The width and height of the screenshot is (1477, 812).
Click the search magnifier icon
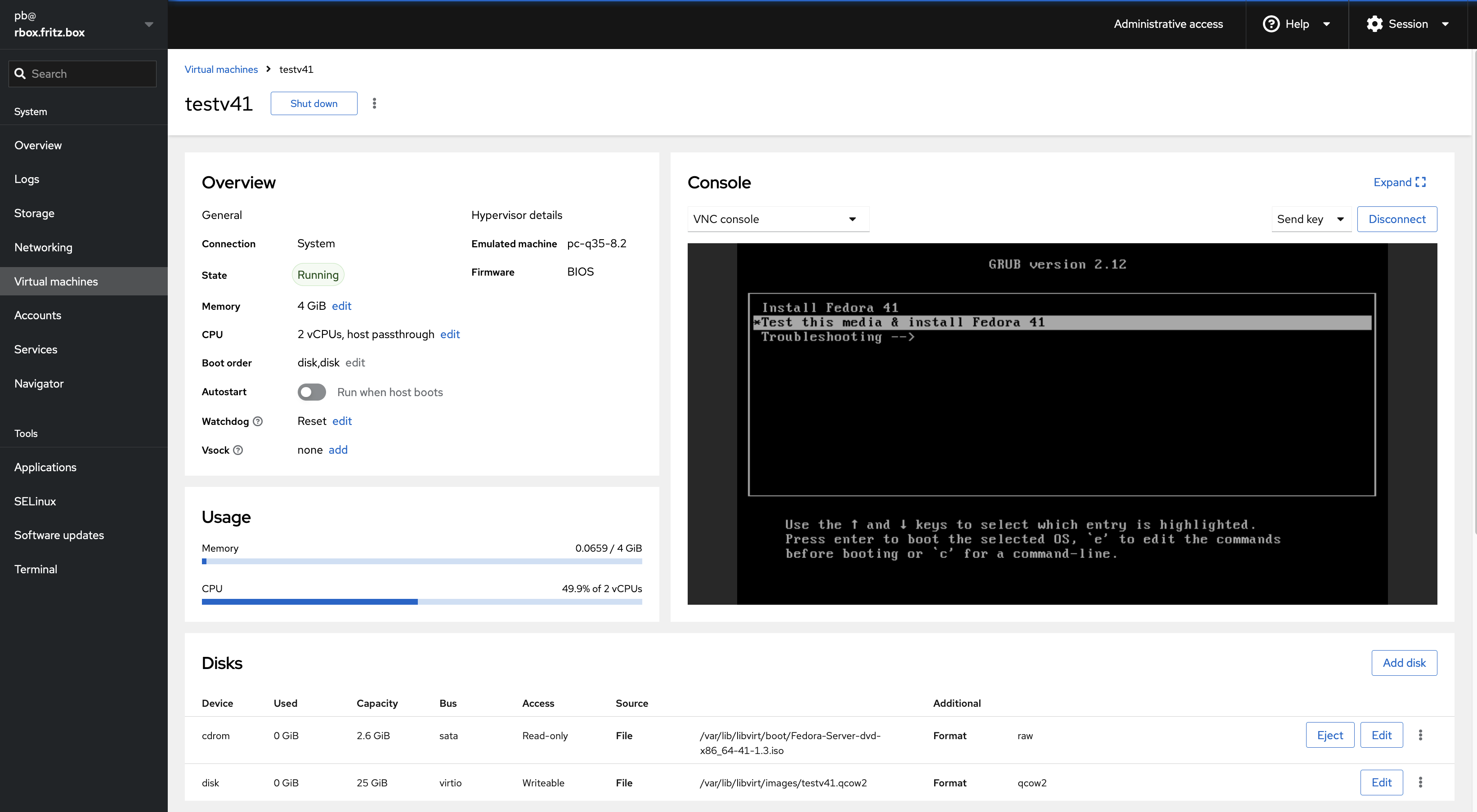point(20,74)
